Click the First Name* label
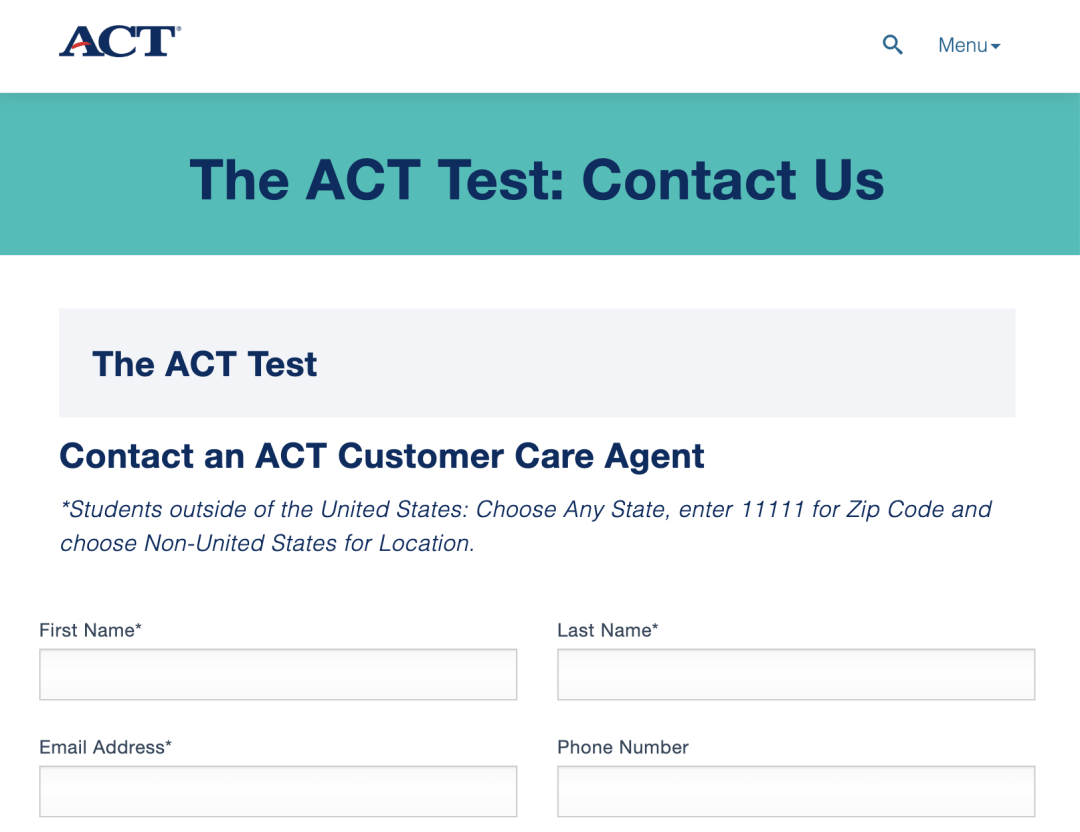The image size is (1080, 832). click(90, 630)
